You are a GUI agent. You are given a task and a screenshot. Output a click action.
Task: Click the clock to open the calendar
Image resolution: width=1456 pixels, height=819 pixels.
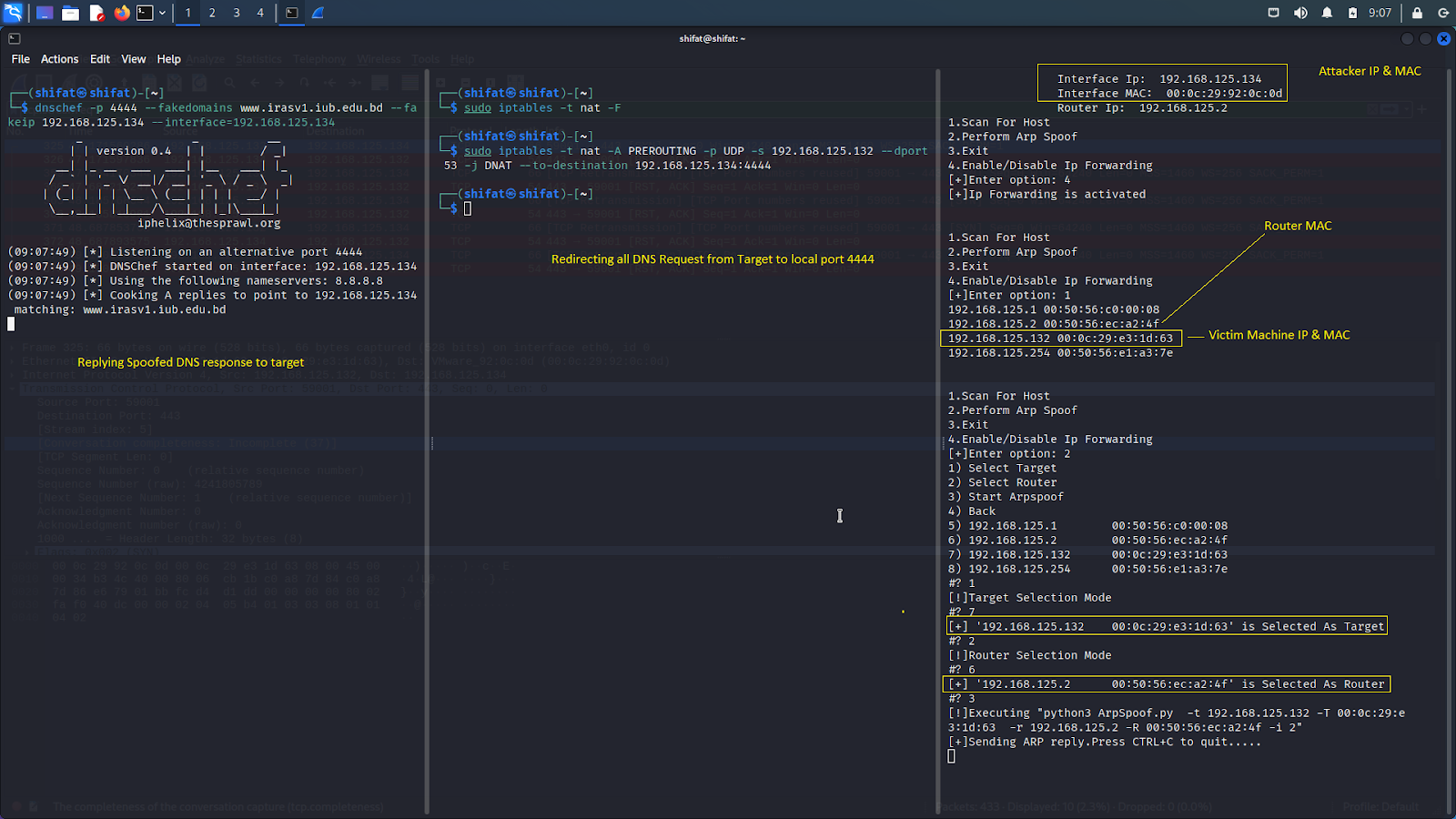coord(1380,13)
